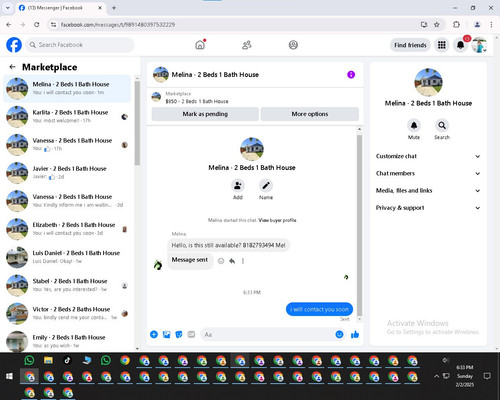The height and width of the screenshot is (400, 500).
Task: Open the View buyer profile link
Action: point(277,220)
